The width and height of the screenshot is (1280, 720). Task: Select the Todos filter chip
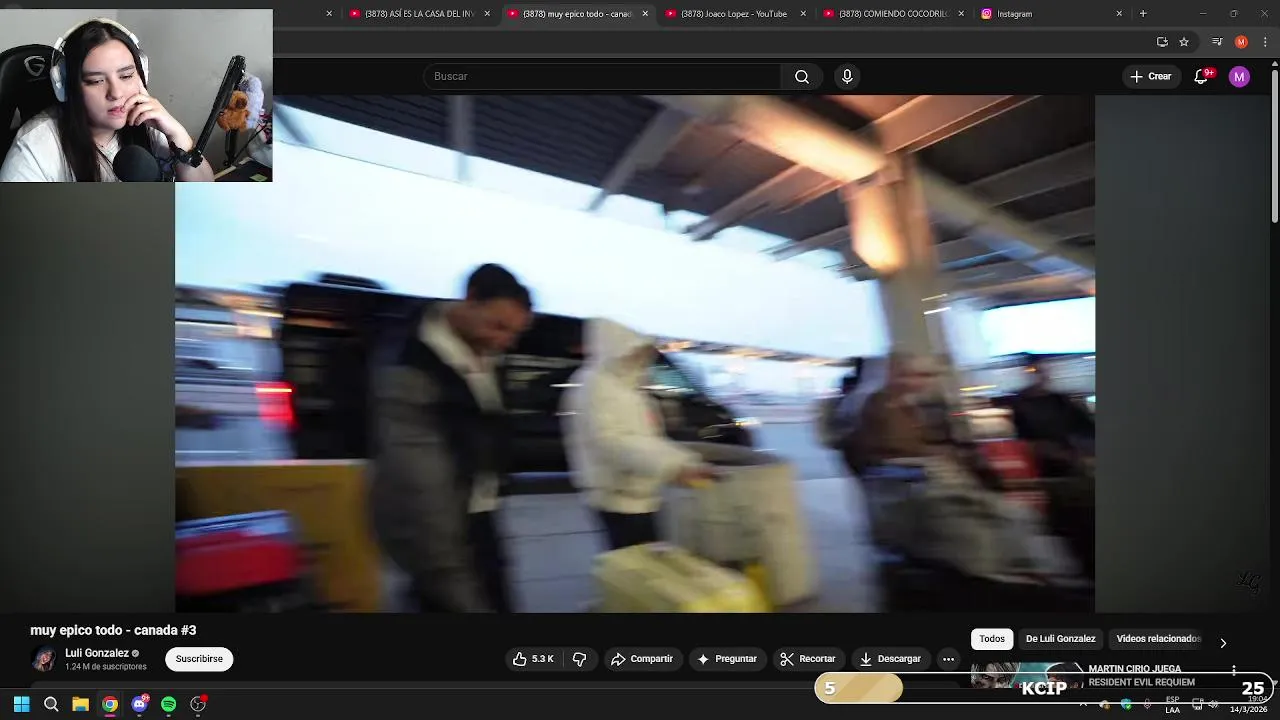tap(992, 639)
